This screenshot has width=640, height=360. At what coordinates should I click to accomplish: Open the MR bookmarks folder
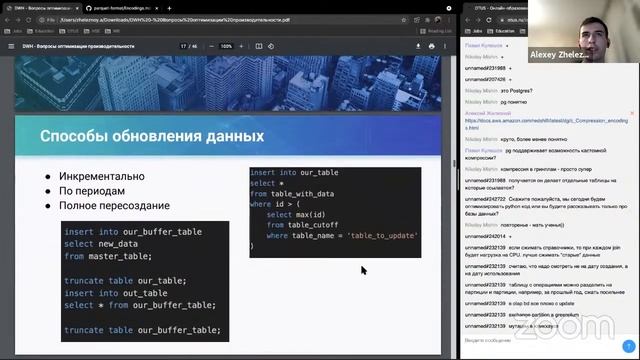[x=112, y=31]
